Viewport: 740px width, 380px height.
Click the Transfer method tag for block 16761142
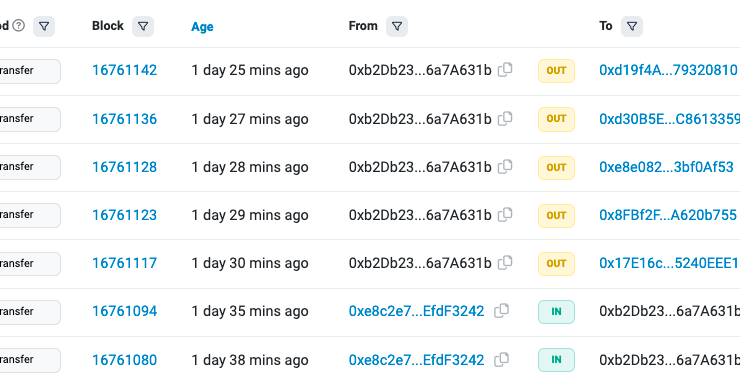click(x=30, y=71)
